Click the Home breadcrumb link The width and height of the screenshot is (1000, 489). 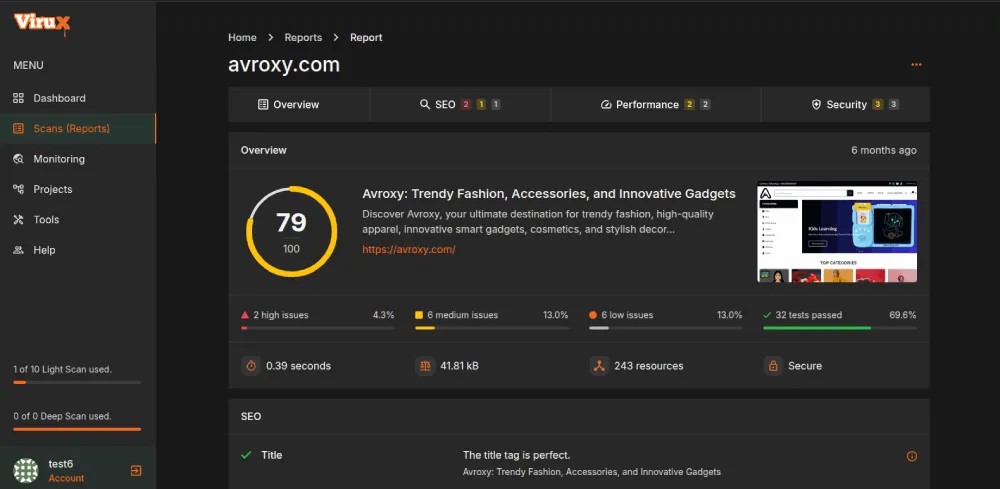(x=242, y=38)
